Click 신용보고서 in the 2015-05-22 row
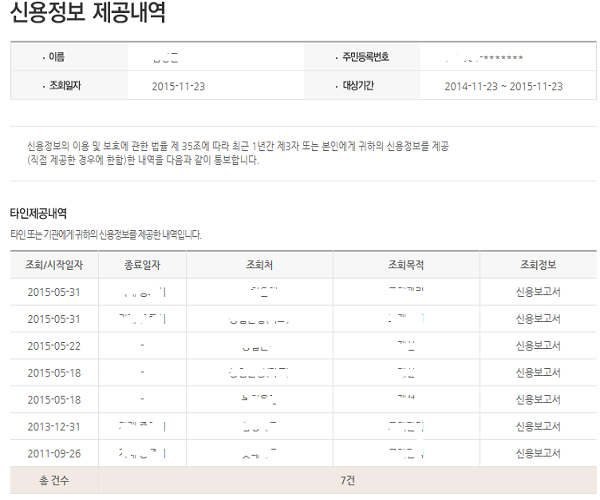The image size is (600, 500). [x=538, y=346]
